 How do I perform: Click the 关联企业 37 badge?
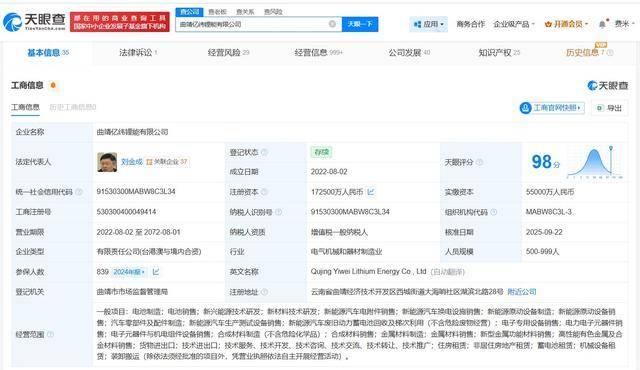tap(167, 162)
